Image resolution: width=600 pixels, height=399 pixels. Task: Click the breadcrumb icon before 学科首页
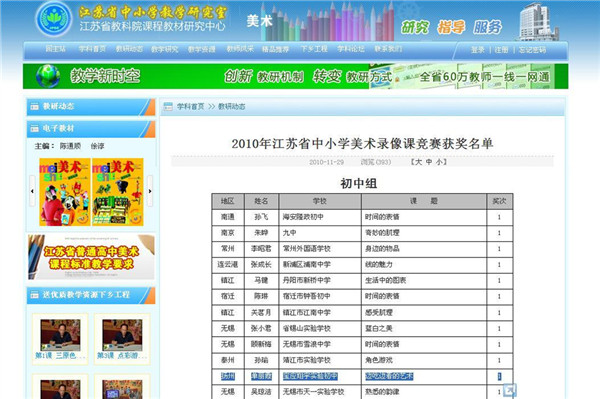click(x=168, y=106)
